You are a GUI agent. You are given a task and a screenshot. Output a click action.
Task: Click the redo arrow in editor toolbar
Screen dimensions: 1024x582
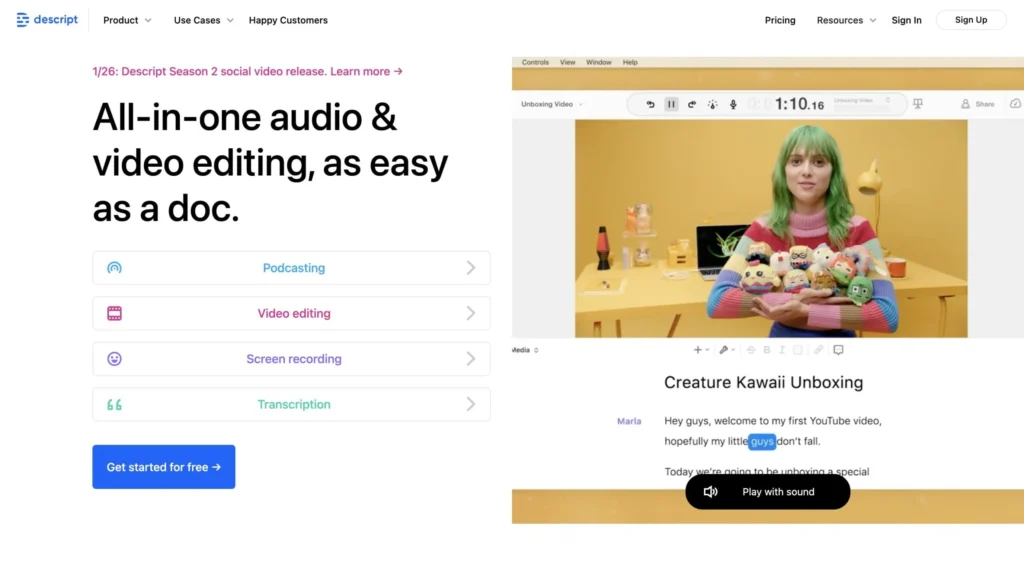pos(691,104)
